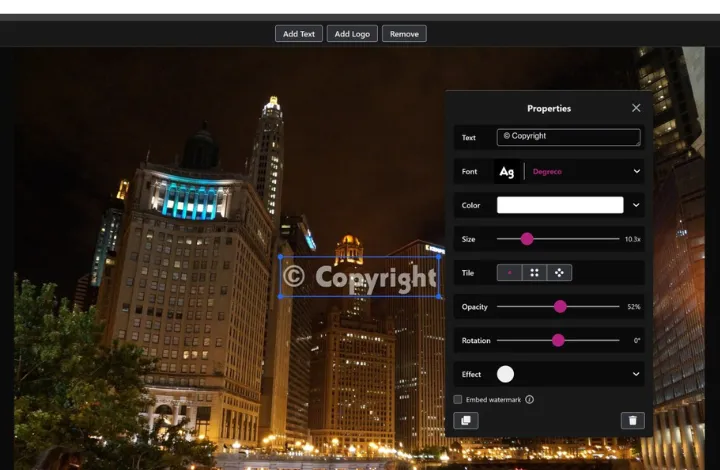Screen dimensions: 720x470
Task: Click the watermark Text input field
Action: 568,137
